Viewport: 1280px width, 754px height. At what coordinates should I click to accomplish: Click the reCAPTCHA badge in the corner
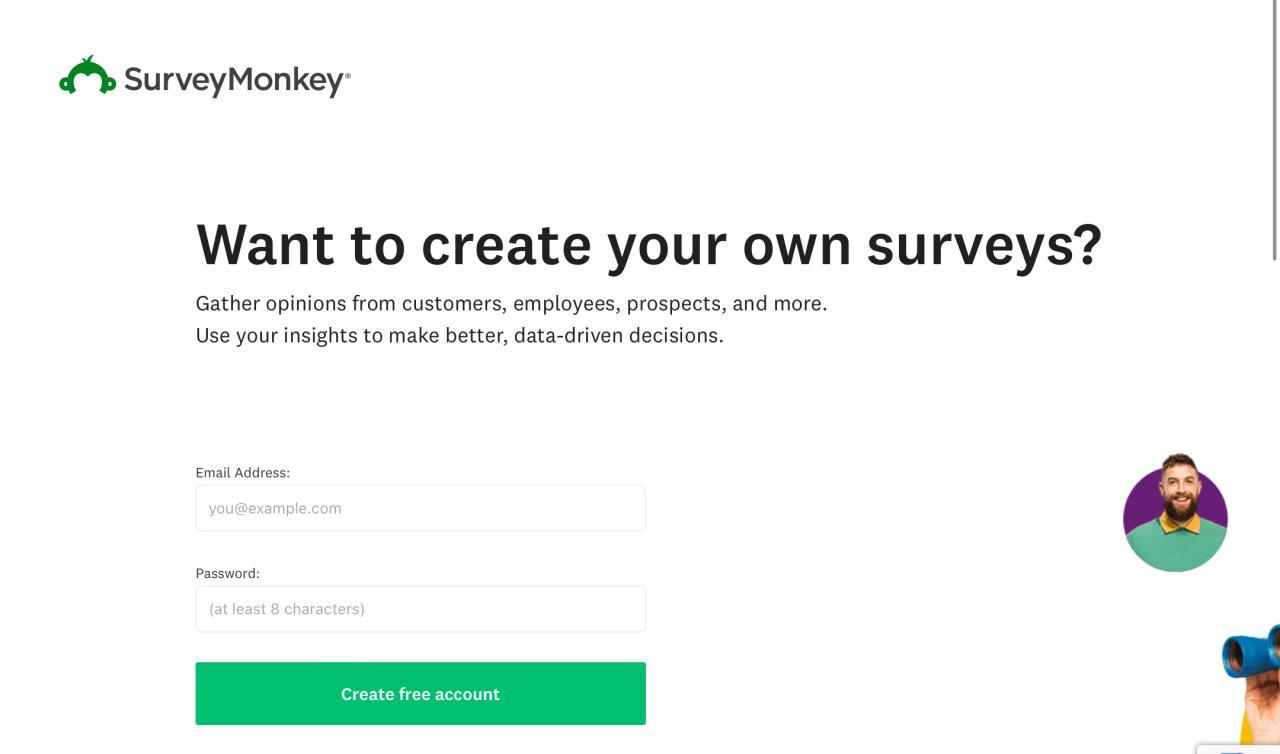1238,749
